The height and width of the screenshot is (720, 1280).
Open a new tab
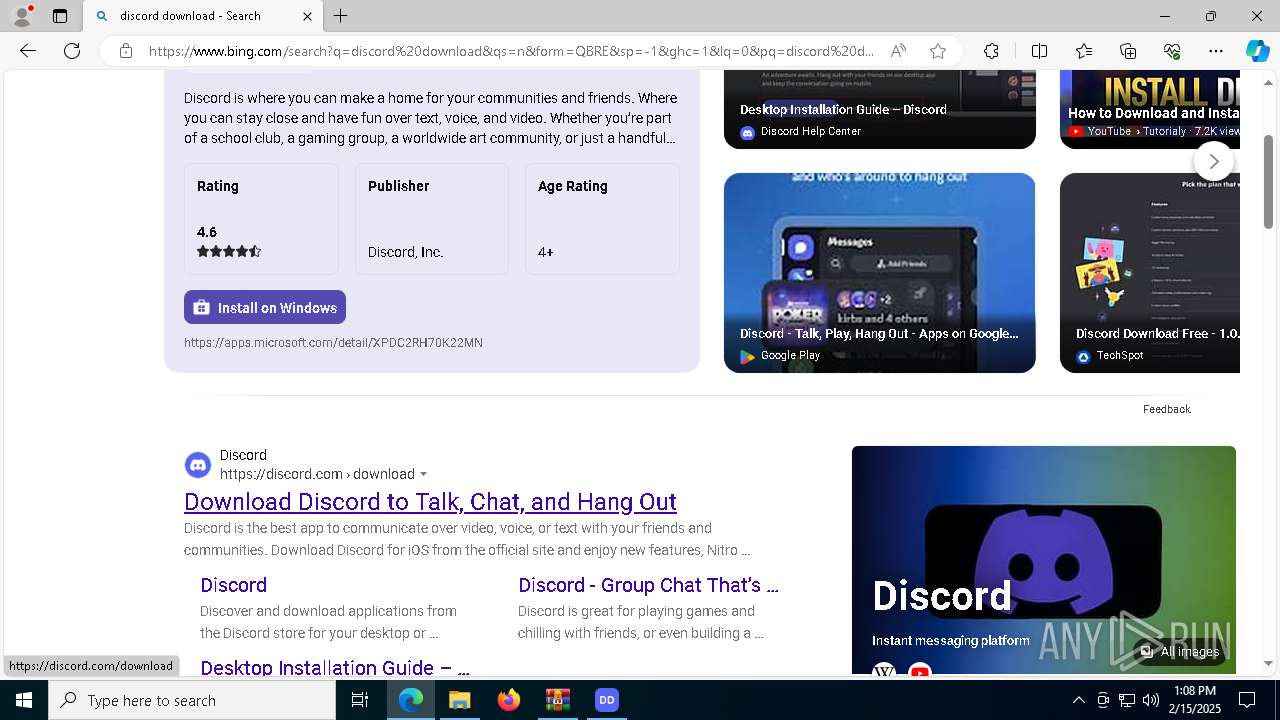pos(340,16)
